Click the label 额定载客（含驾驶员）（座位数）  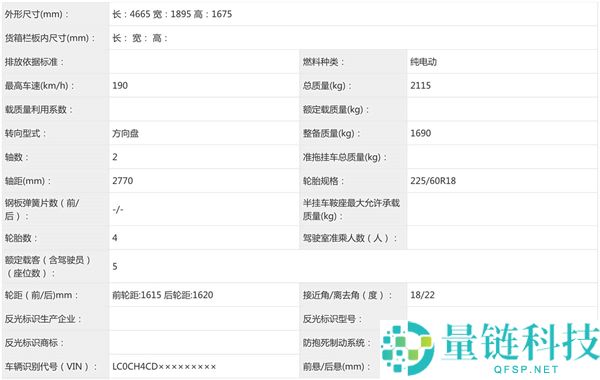pyautogui.click(x=48, y=267)
